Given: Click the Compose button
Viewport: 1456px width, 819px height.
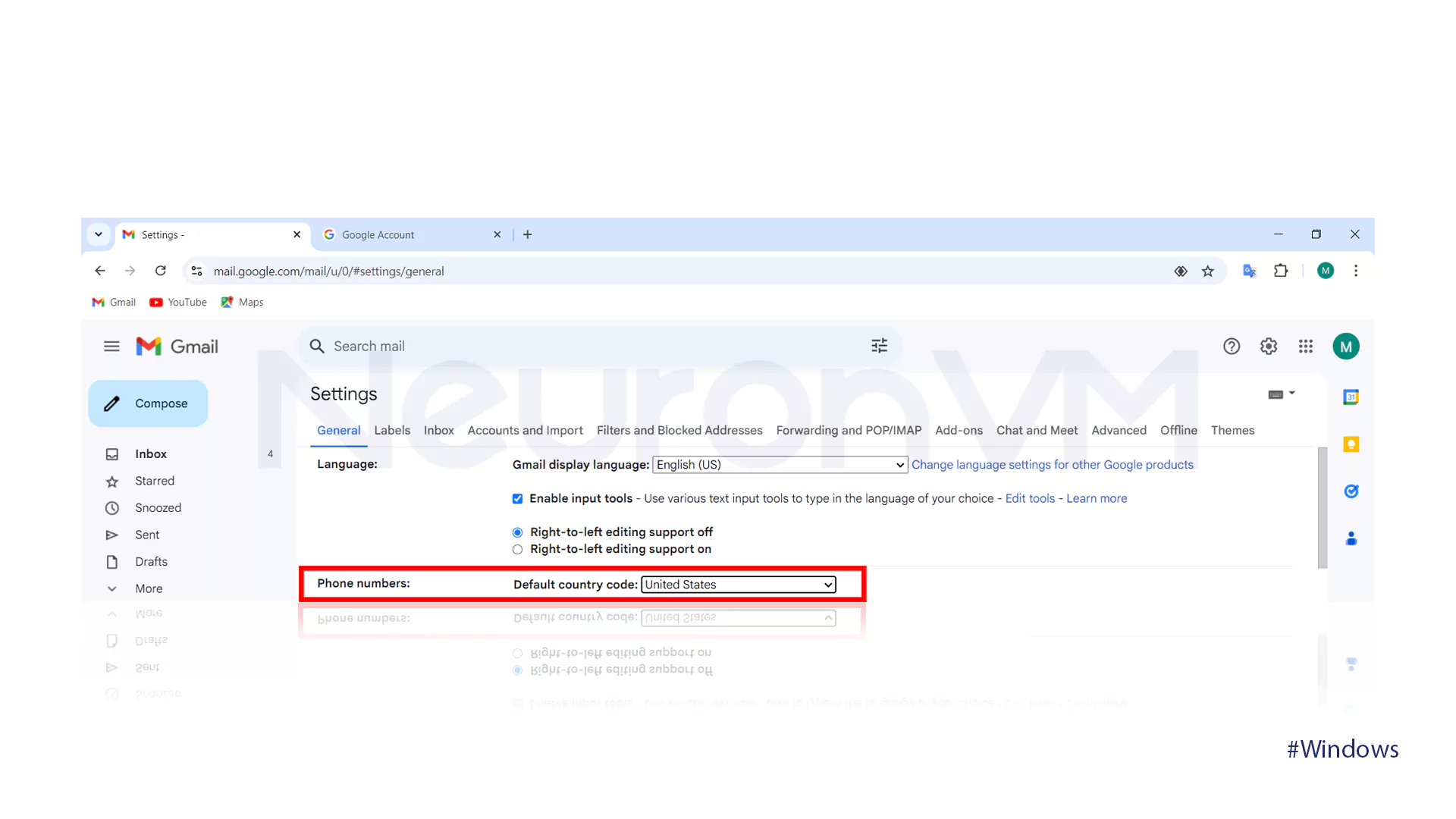Looking at the screenshot, I should tap(148, 403).
